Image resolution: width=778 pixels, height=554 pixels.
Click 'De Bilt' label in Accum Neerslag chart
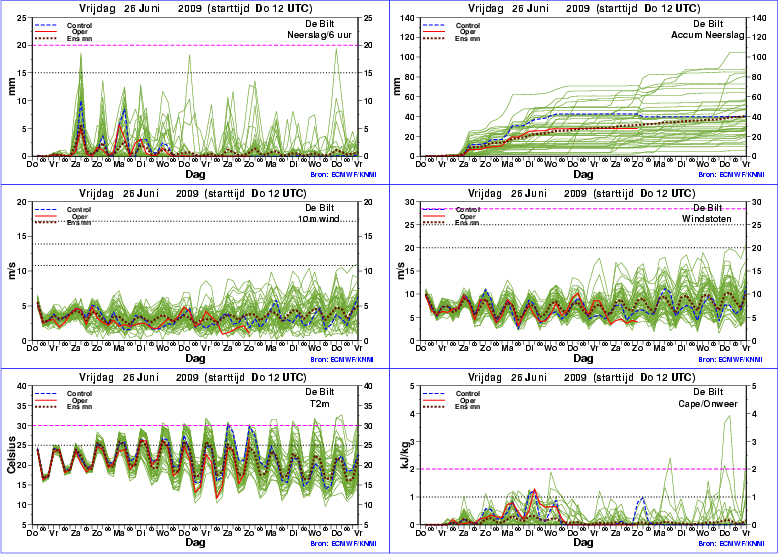coord(708,24)
